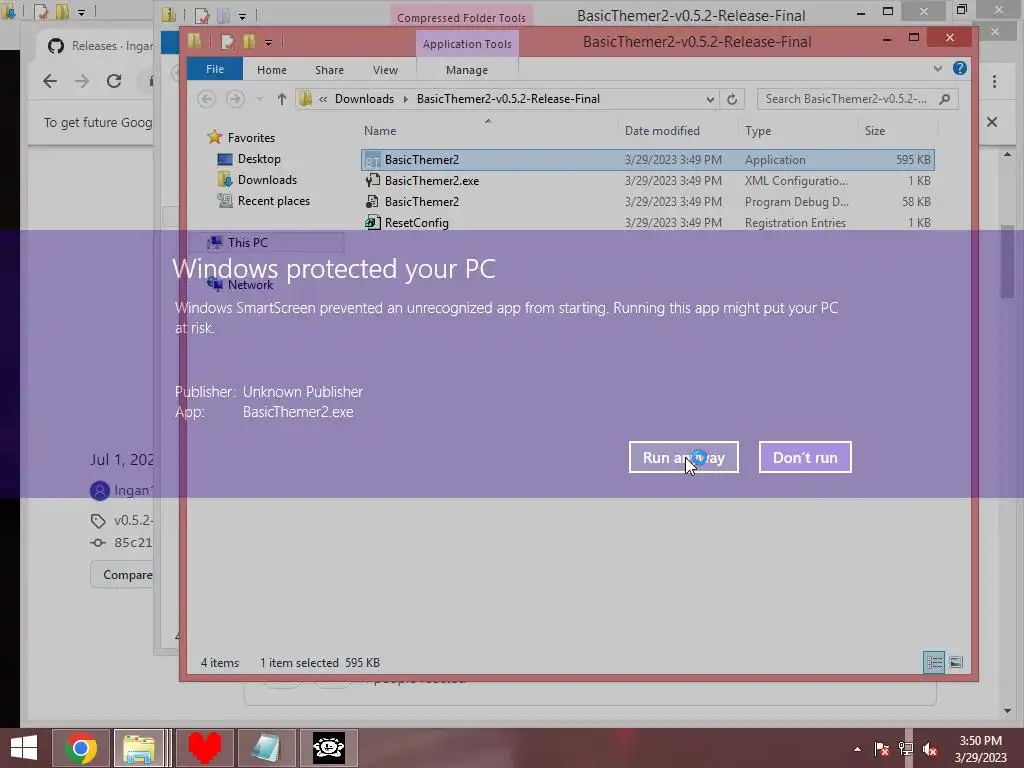This screenshot has height=768, width=1024.
Task: Open the Windows Start button
Action: click(24, 748)
